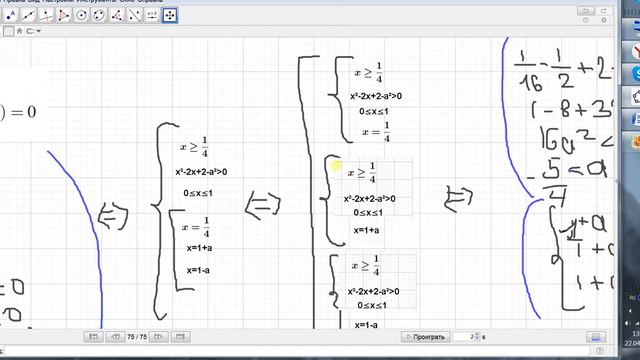The width and height of the screenshot is (640, 360).
Task: Click the text x=1-a at the bottom center
Action: click(366, 325)
